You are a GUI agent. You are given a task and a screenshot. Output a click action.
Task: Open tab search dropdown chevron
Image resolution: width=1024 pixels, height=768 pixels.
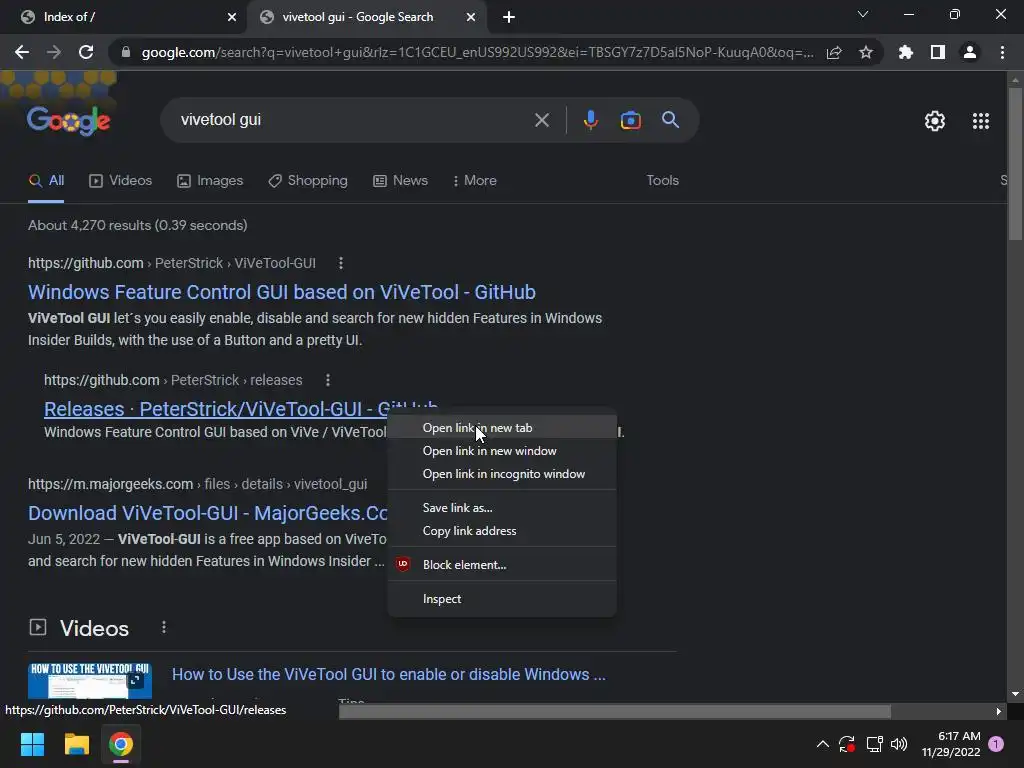pos(862,14)
